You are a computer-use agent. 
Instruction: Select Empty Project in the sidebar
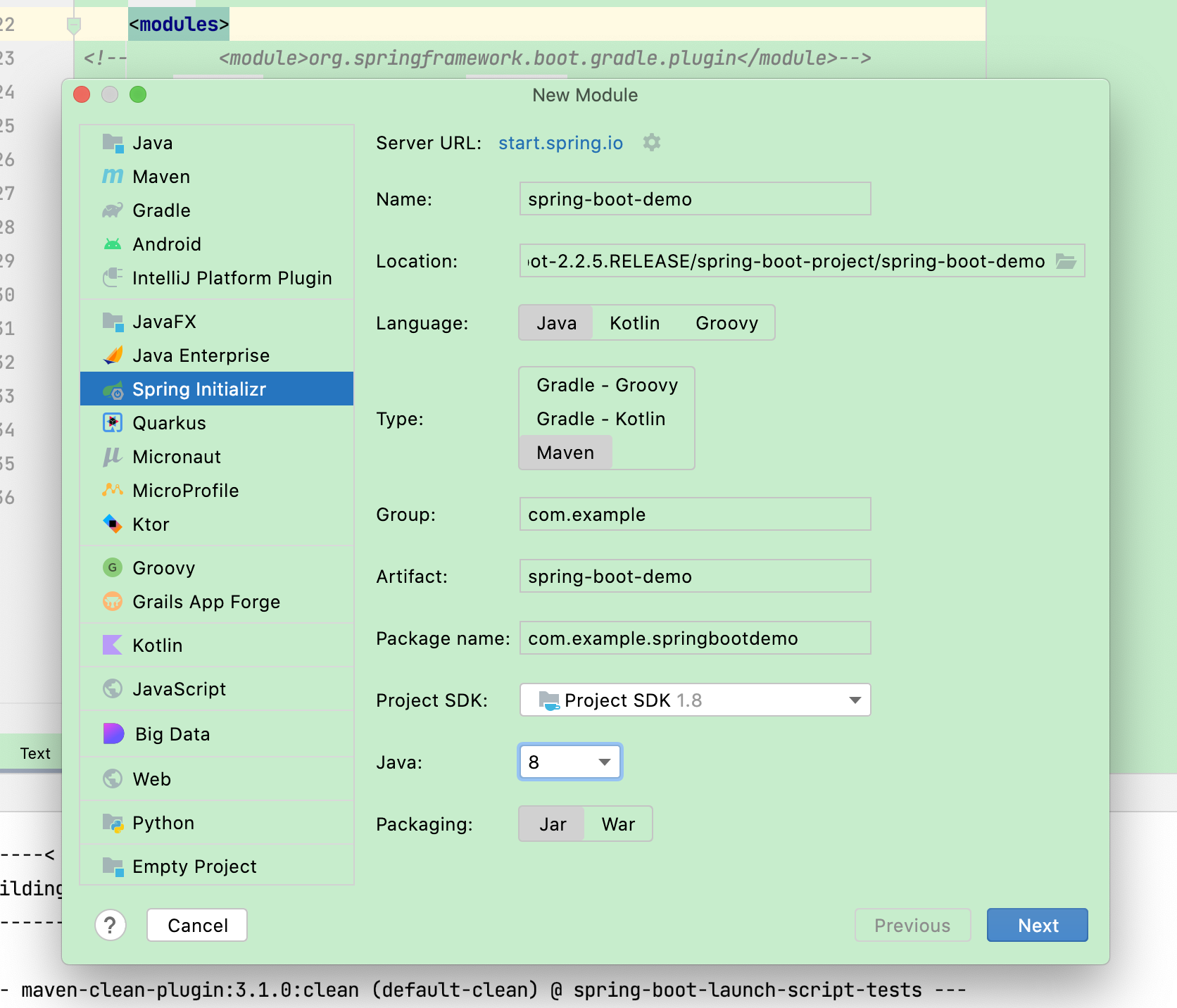(x=194, y=866)
